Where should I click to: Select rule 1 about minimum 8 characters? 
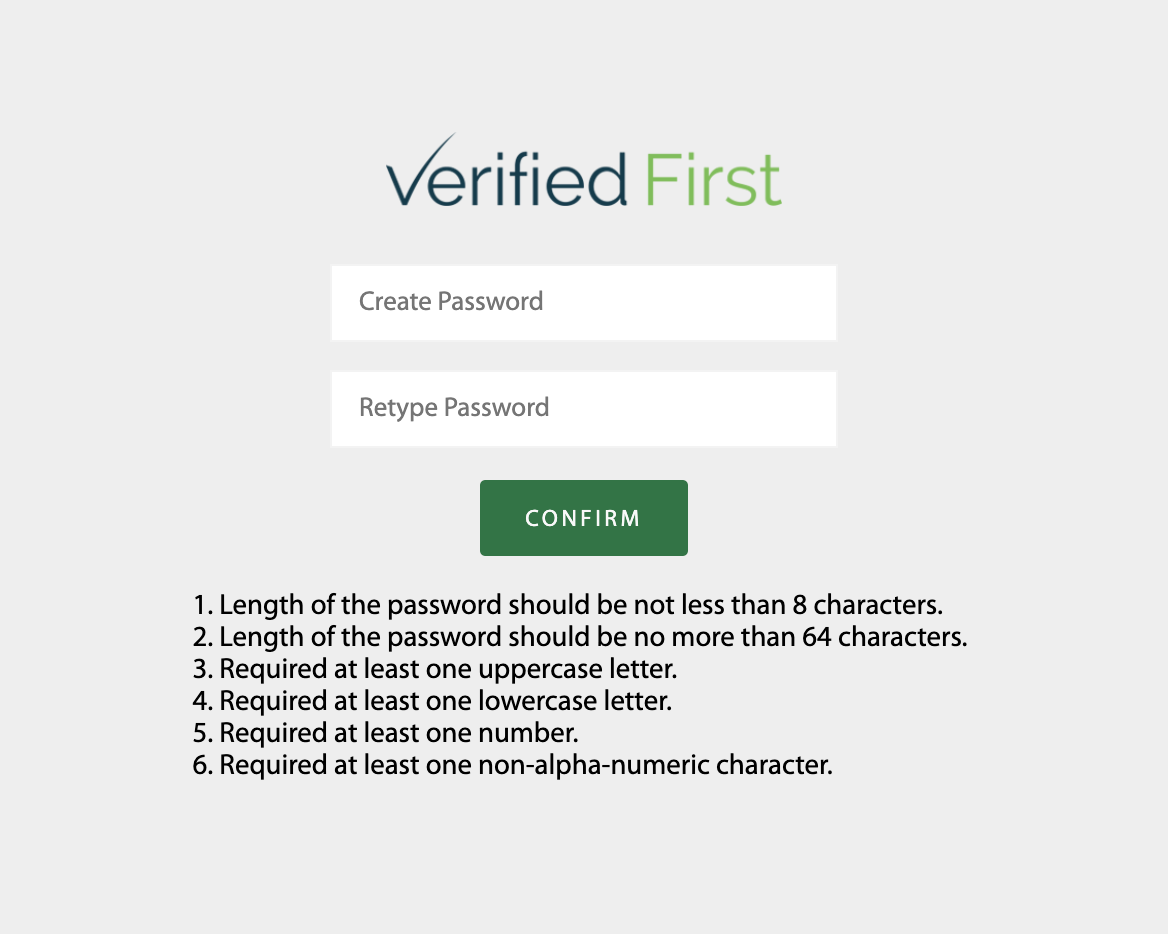pyautogui.click(x=568, y=606)
